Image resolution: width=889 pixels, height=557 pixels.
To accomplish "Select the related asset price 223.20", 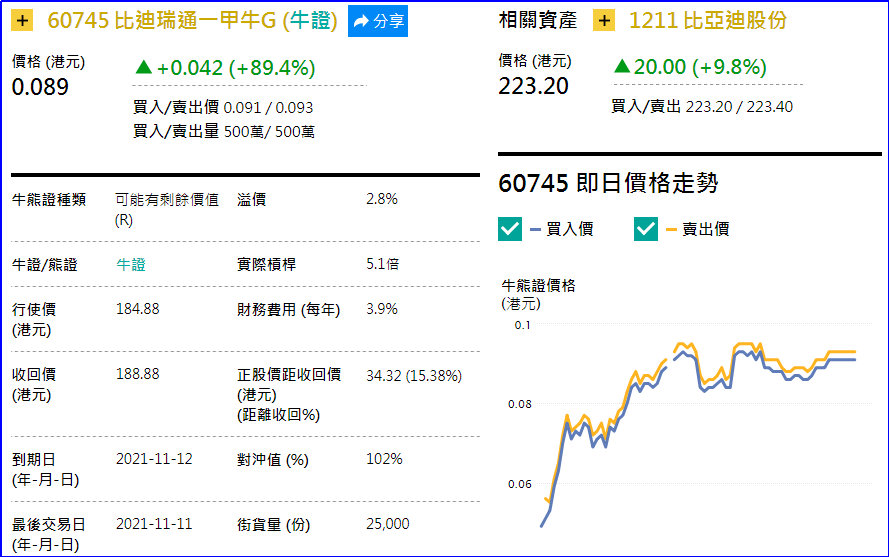I will click(x=534, y=86).
